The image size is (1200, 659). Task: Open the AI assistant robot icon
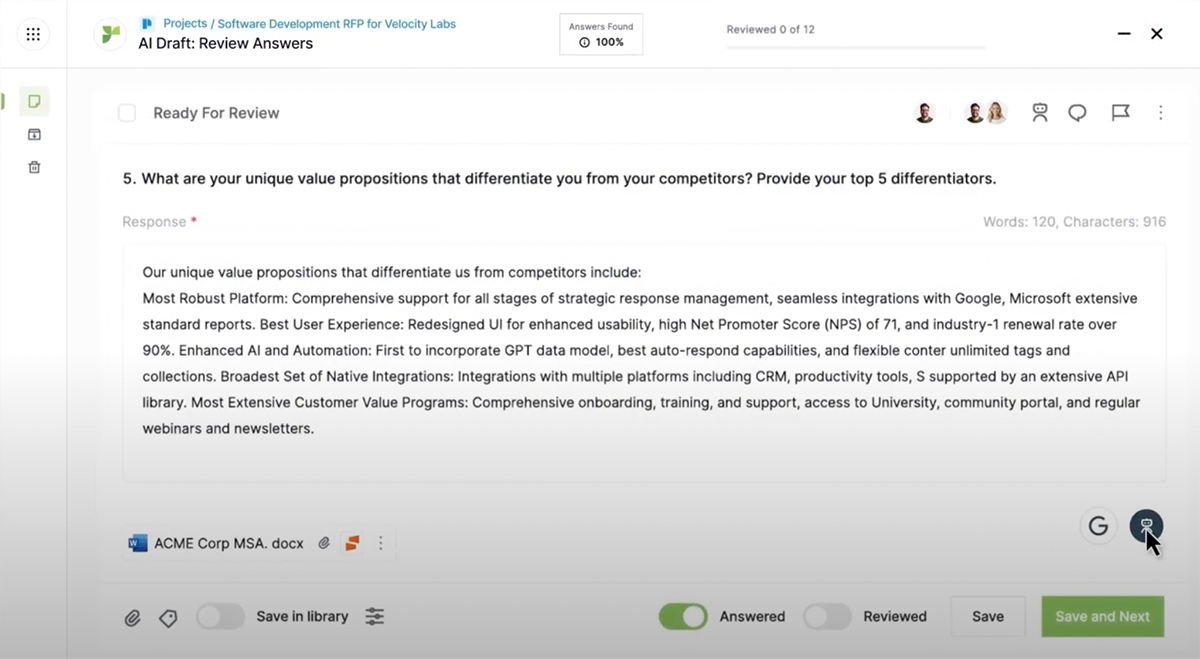[1040, 112]
